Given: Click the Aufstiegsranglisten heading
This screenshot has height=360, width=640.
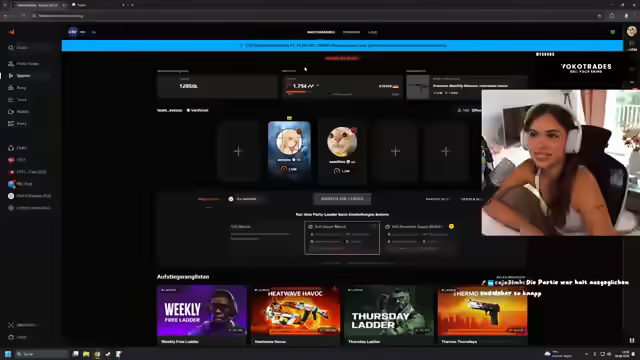Looking at the screenshot, I should click(x=183, y=277).
